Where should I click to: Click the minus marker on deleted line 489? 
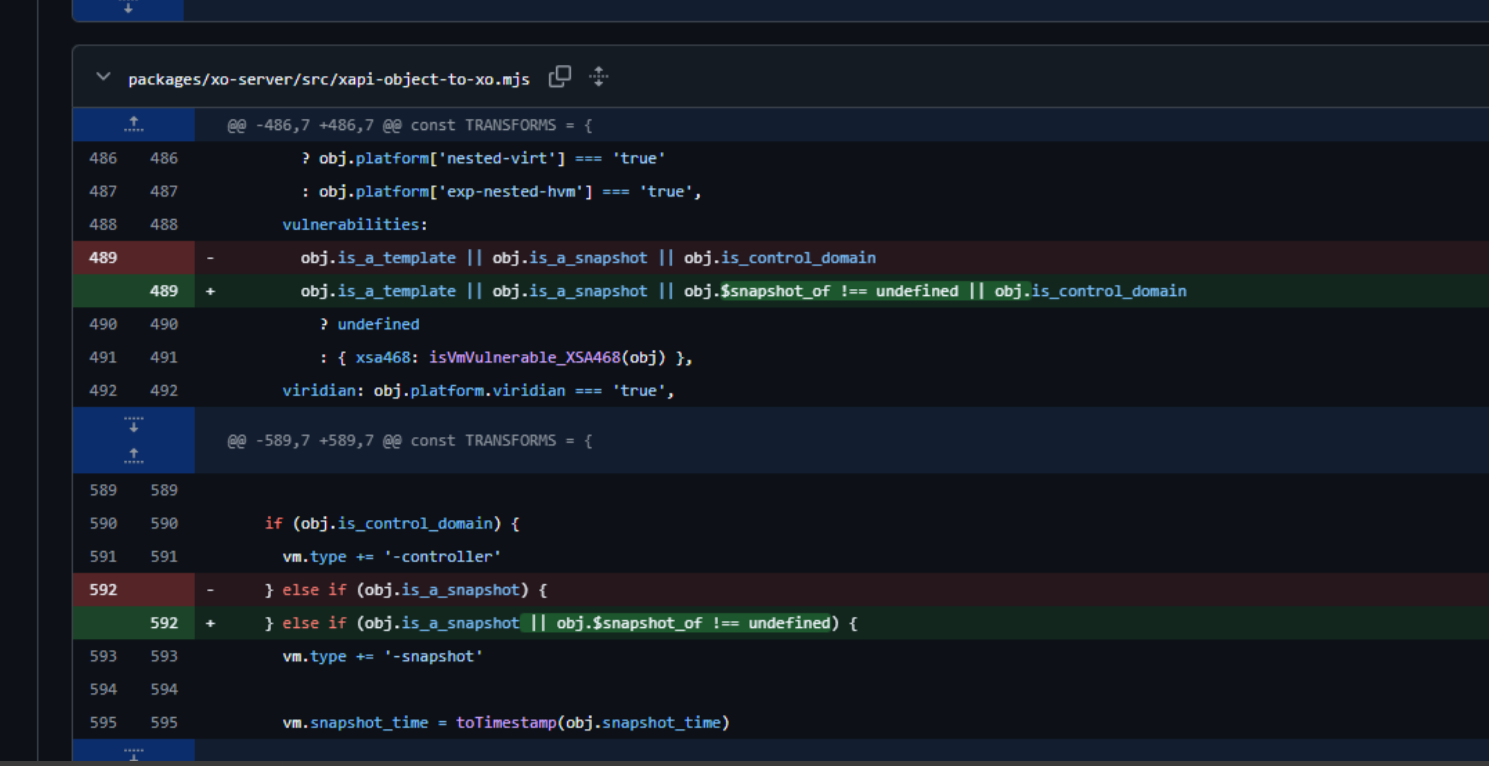[210, 258]
